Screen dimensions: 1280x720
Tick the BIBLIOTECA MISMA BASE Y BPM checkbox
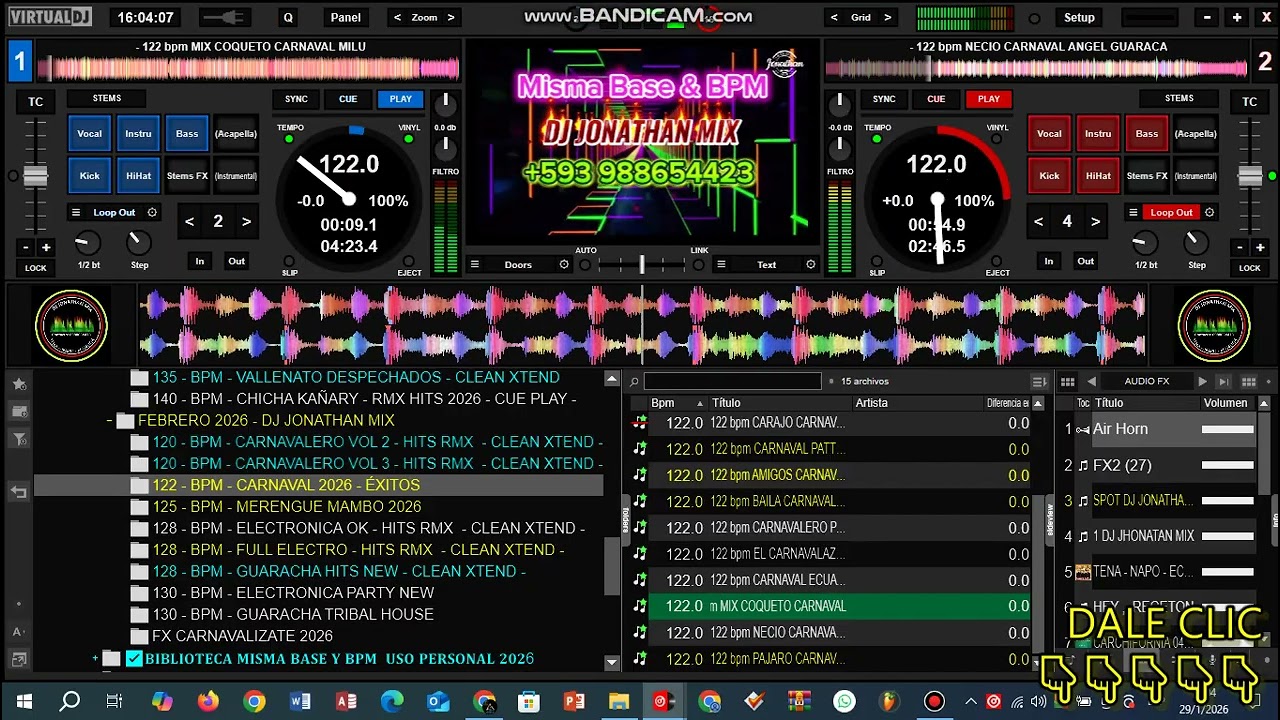tap(135, 659)
